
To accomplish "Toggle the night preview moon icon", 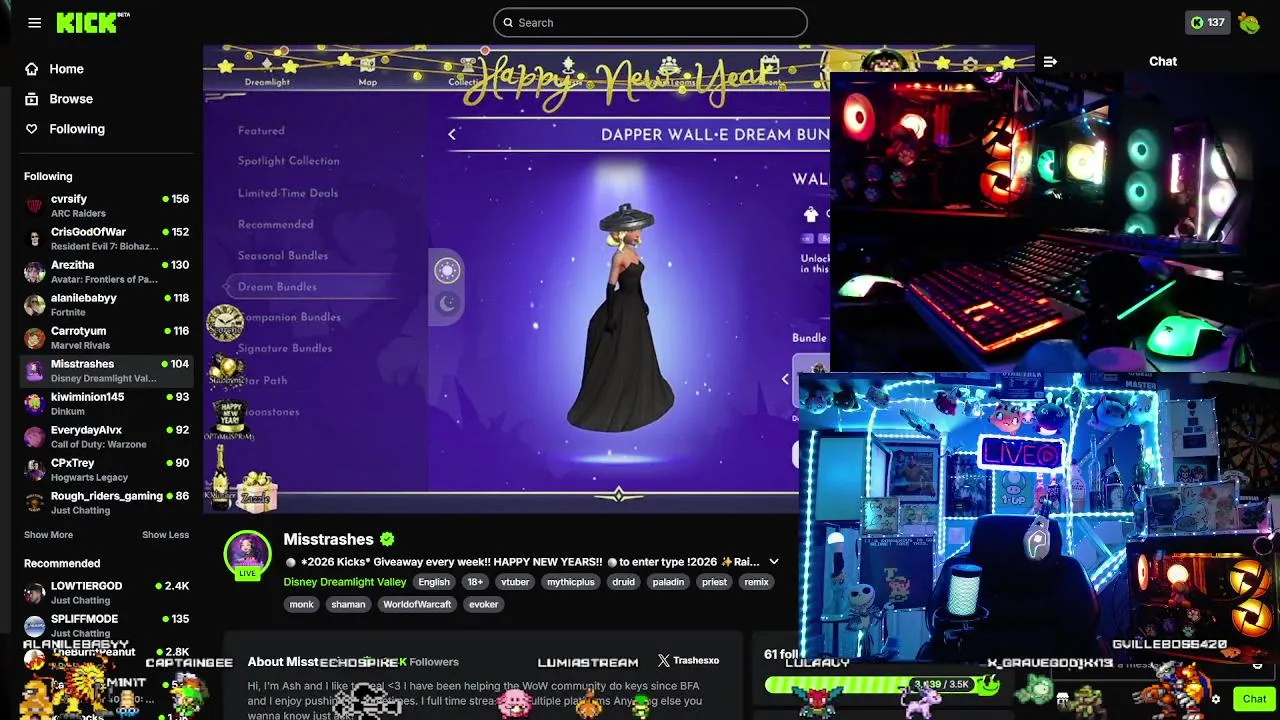I will pos(447,304).
